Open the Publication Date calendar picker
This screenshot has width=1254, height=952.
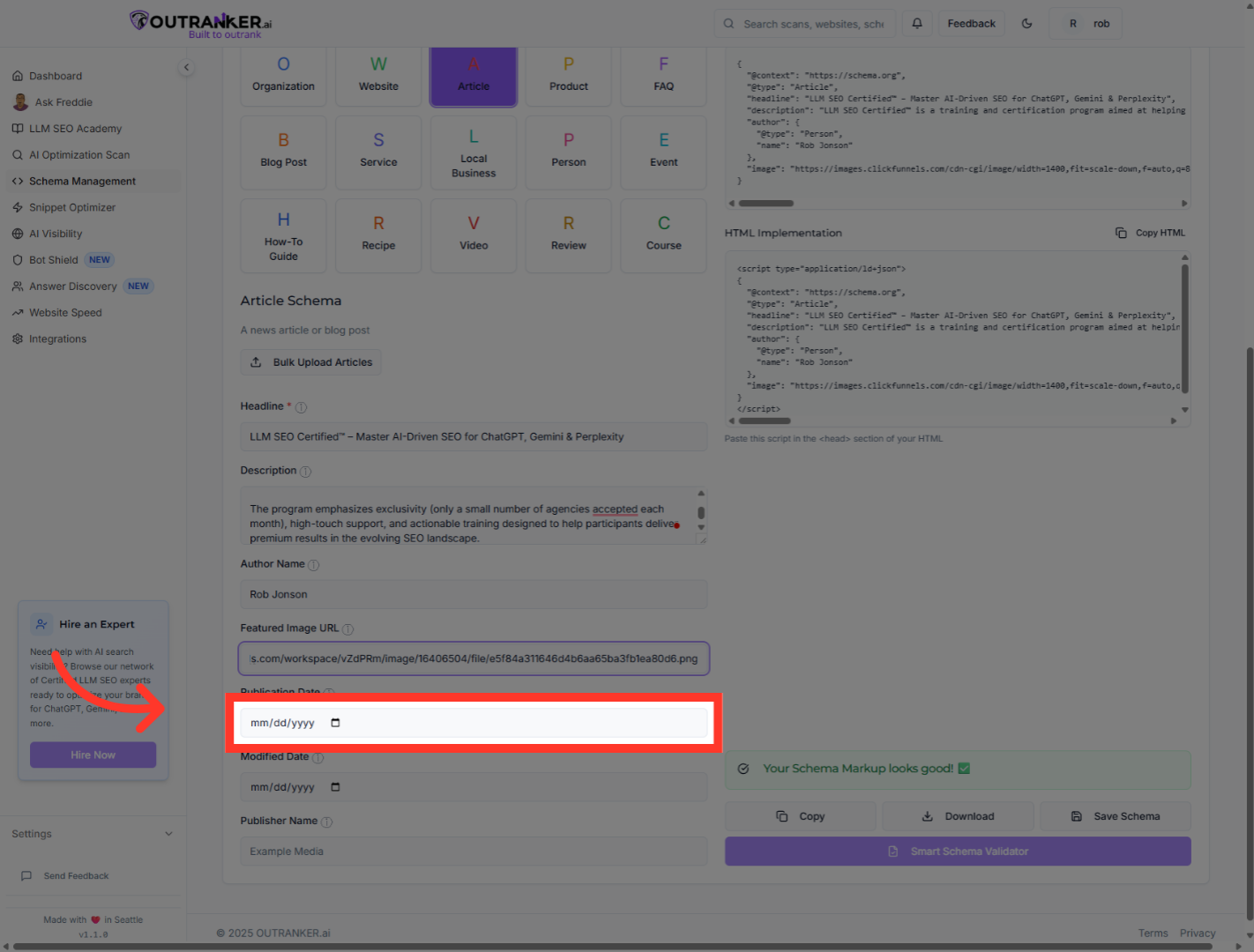[335, 723]
